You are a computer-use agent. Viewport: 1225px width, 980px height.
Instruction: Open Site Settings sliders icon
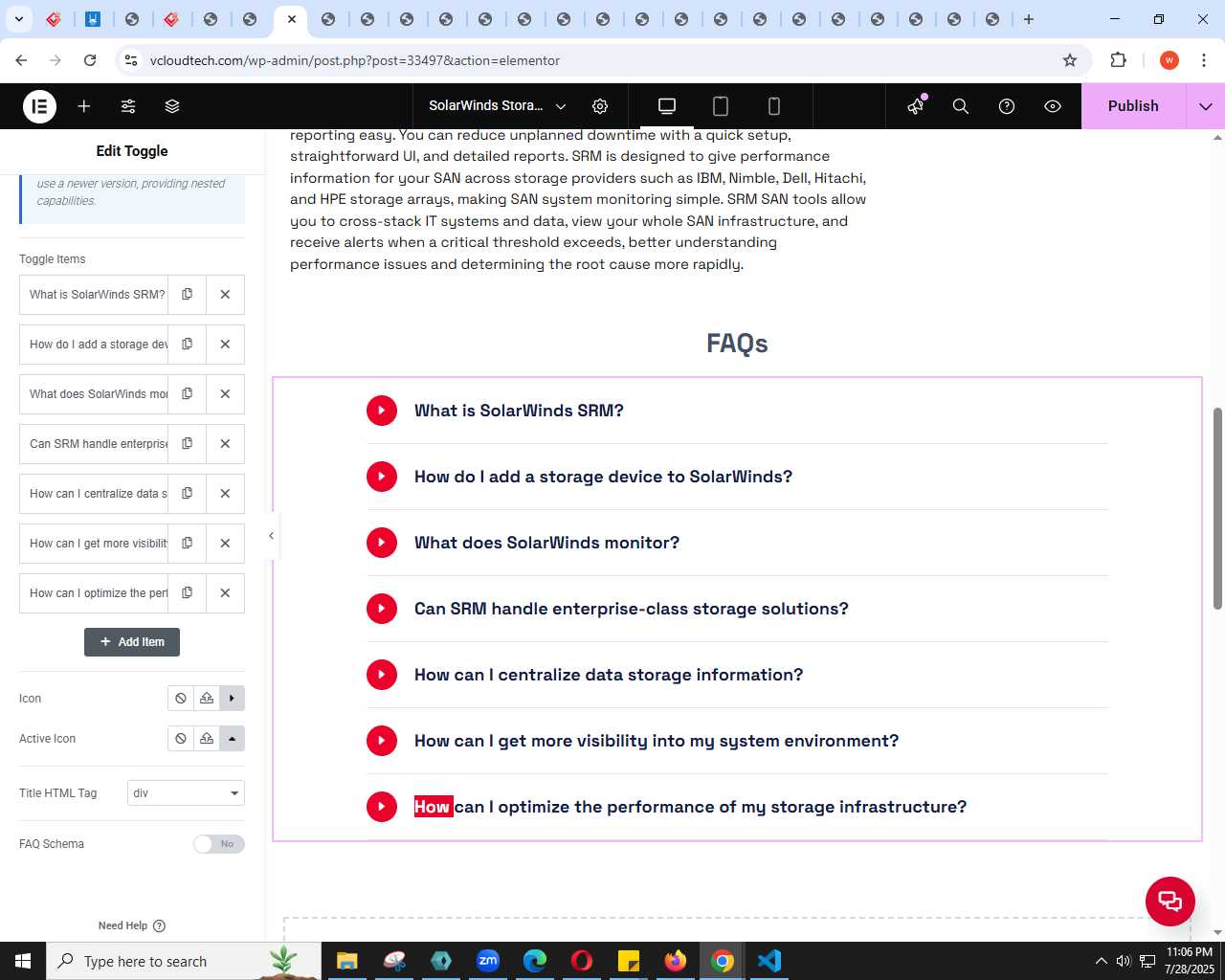[x=128, y=106]
